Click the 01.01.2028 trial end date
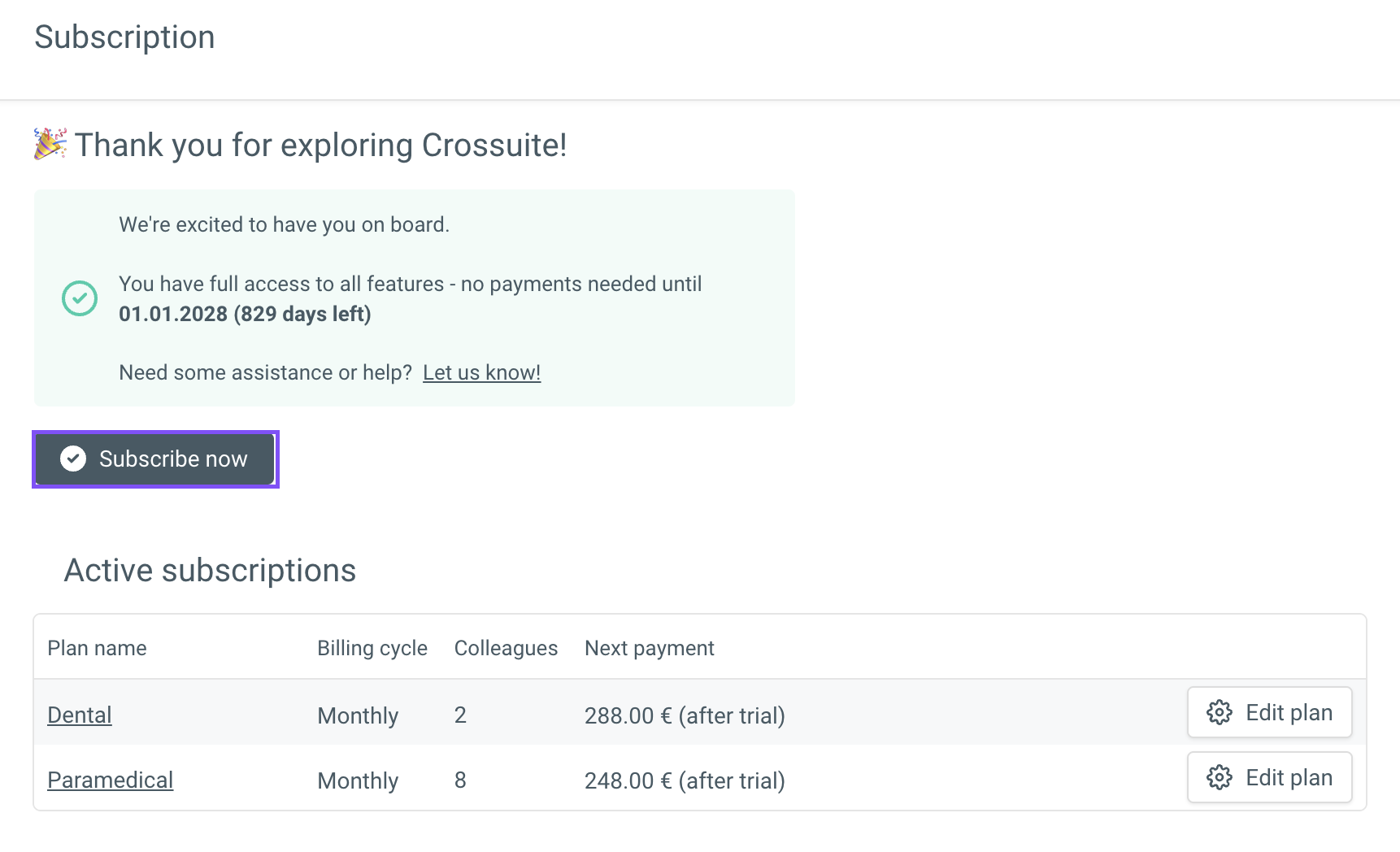1400x852 pixels. click(x=173, y=315)
